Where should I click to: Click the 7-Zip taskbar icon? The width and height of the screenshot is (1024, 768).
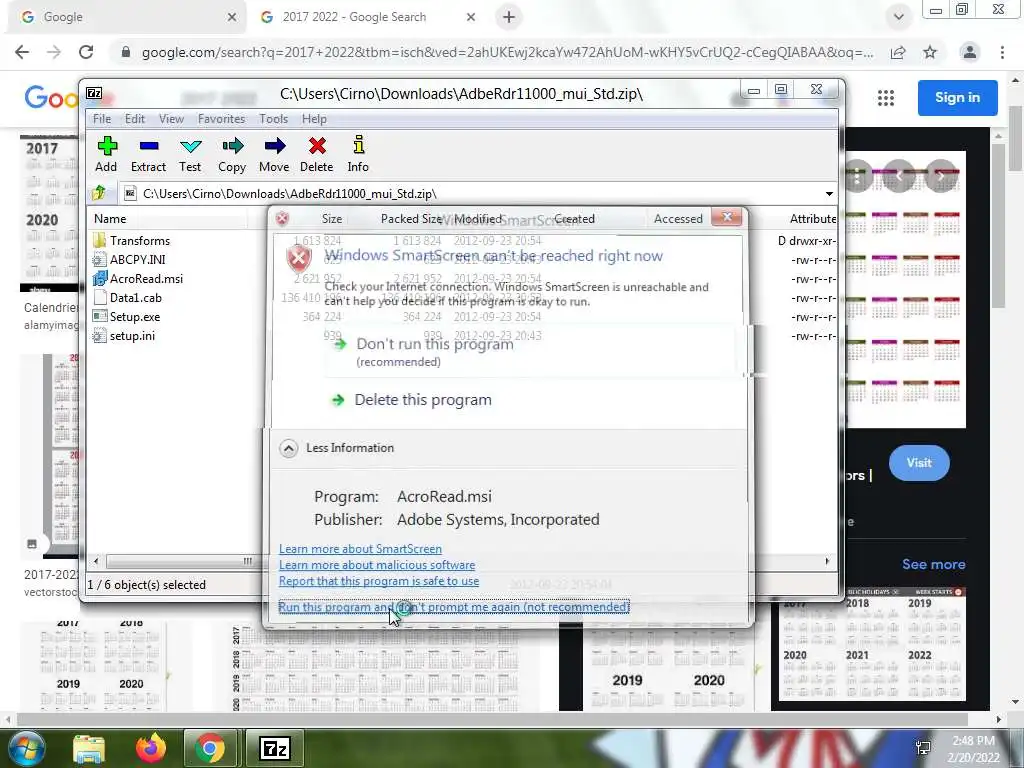point(275,748)
